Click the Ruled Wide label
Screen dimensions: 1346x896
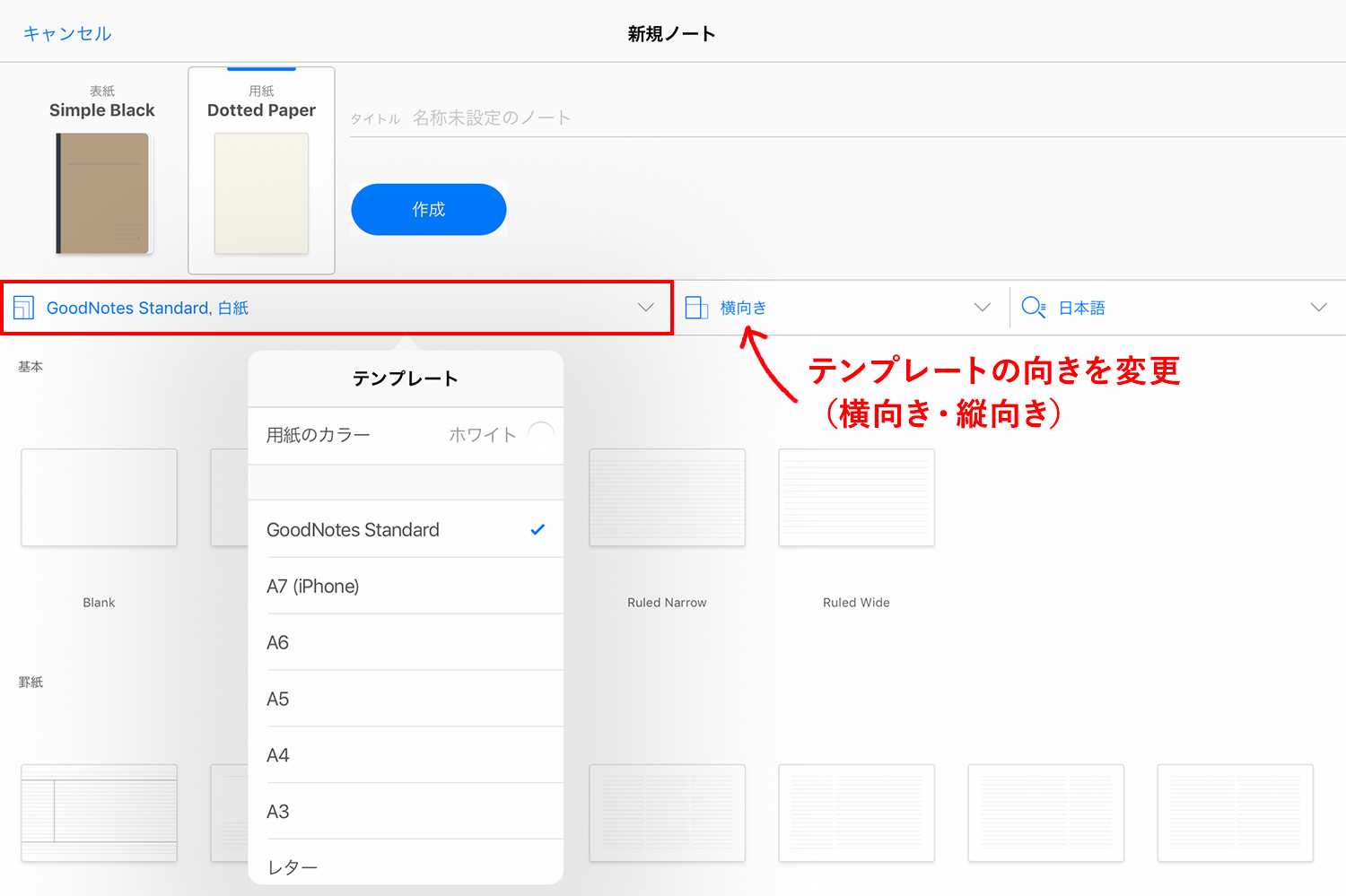[856, 603]
